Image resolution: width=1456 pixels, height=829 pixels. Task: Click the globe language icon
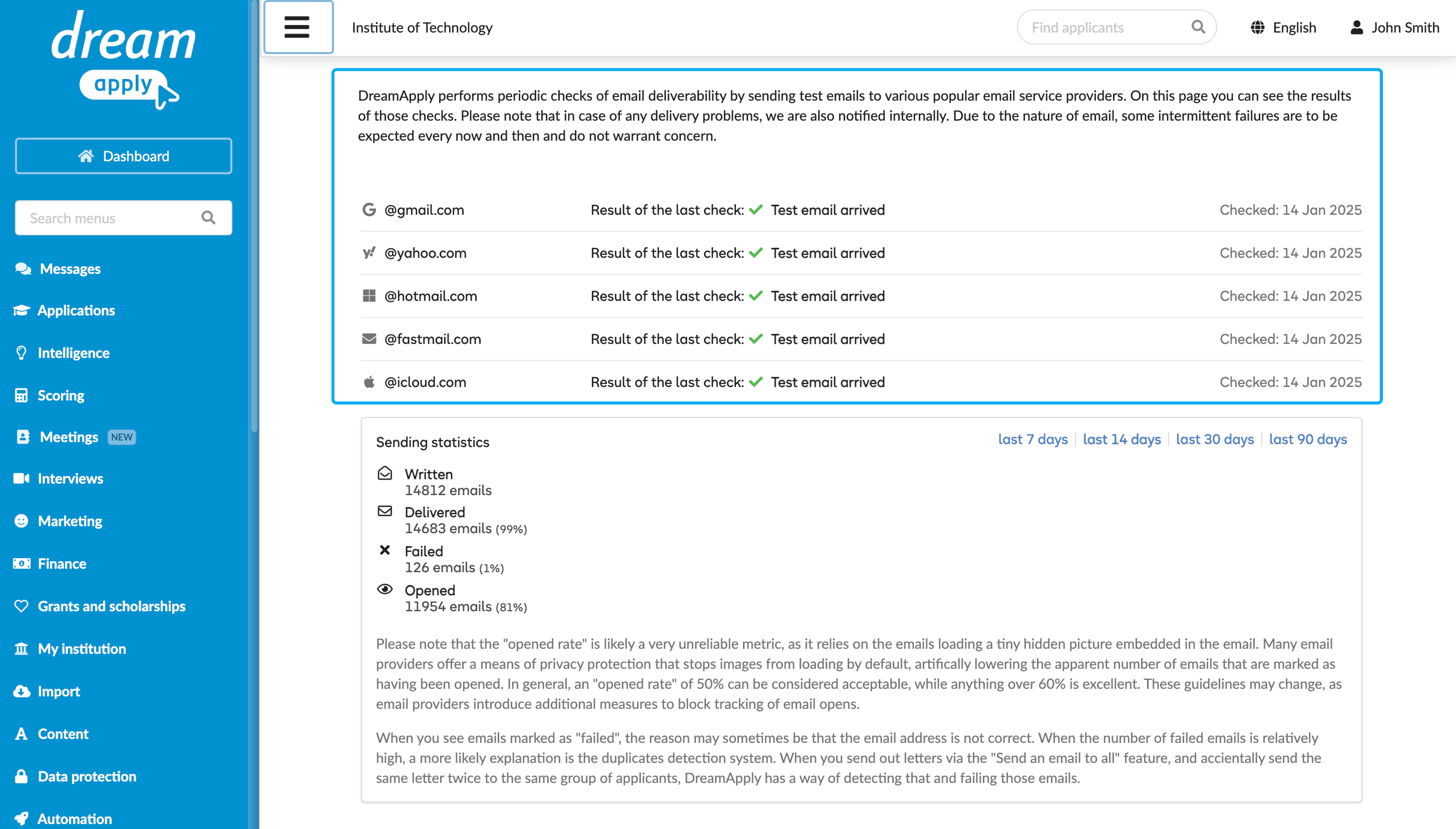1257,28
